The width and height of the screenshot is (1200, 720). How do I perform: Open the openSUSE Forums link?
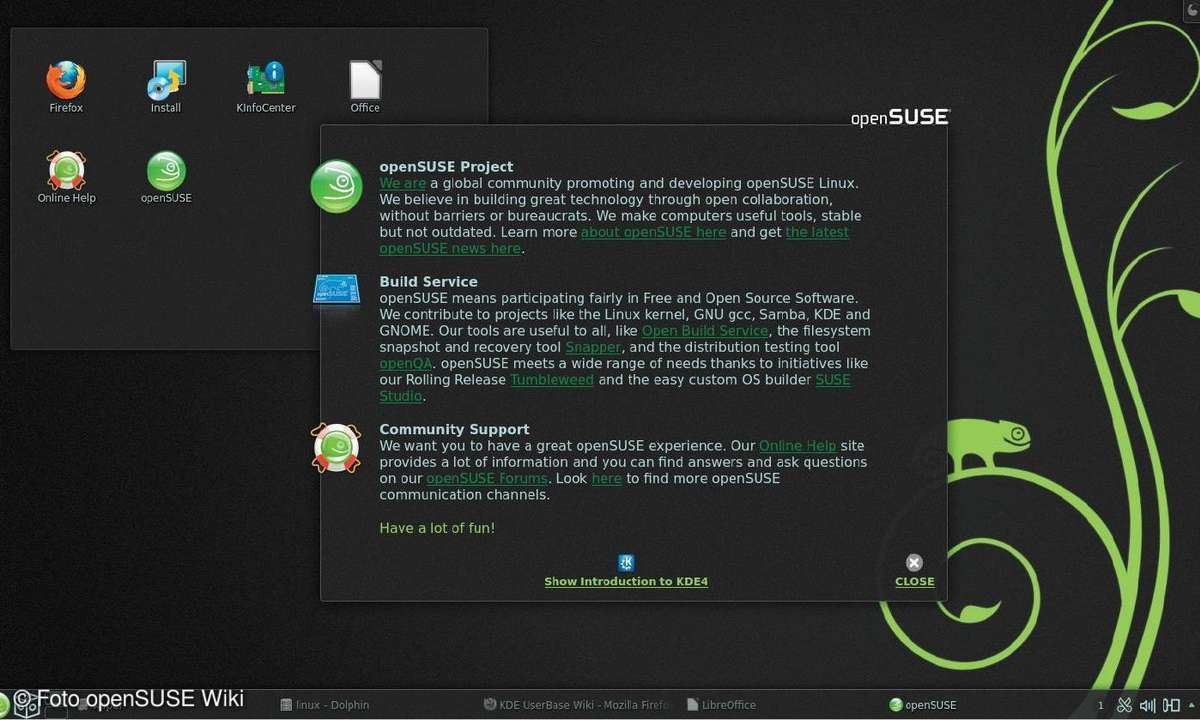tap(485, 478)
